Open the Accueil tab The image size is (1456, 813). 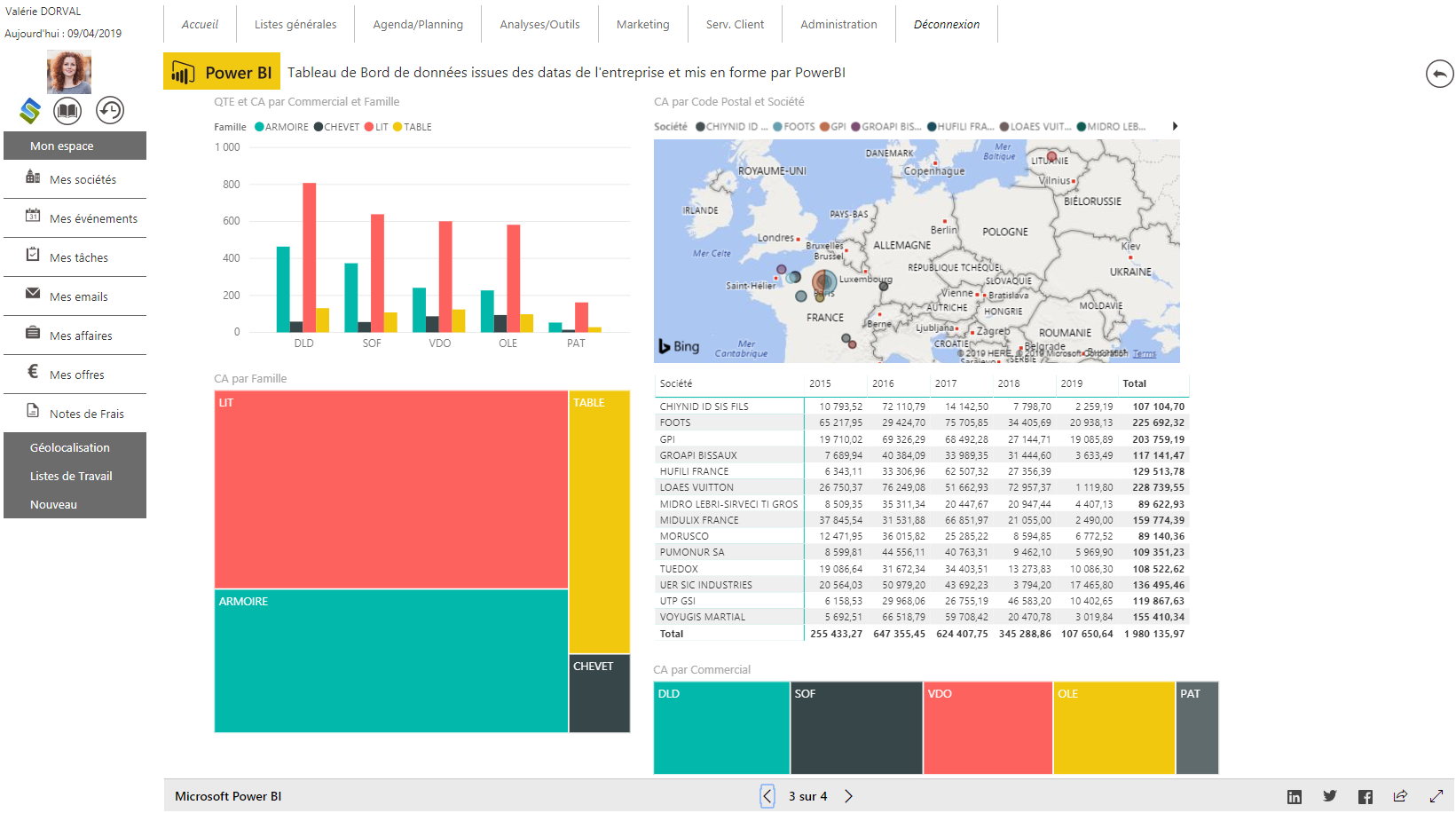[200, 24]
